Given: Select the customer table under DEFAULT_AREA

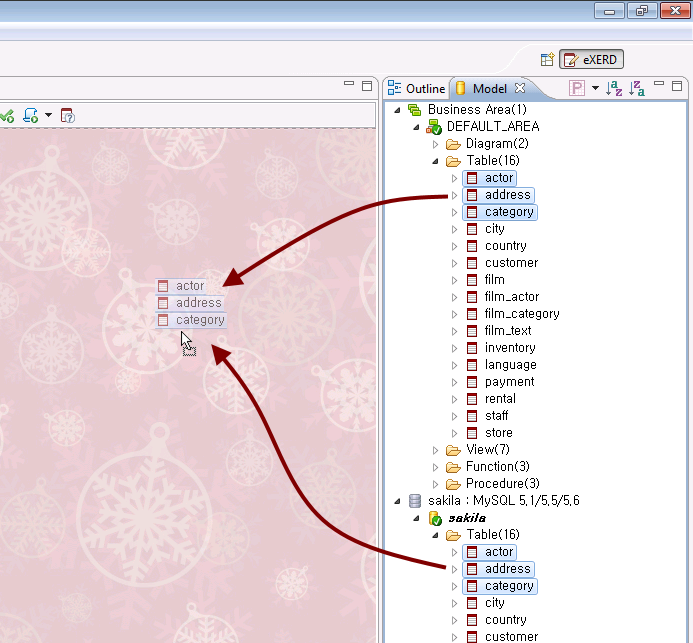Looking at the screenshot, I should 502,263.
